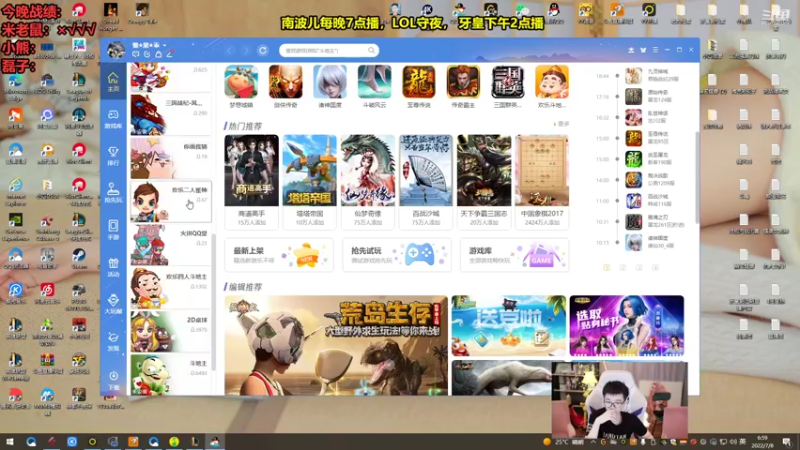Open the 送豆啦 promotional banner
The height and width of the screenshot is (450, 800).
[x=509, y=326]
